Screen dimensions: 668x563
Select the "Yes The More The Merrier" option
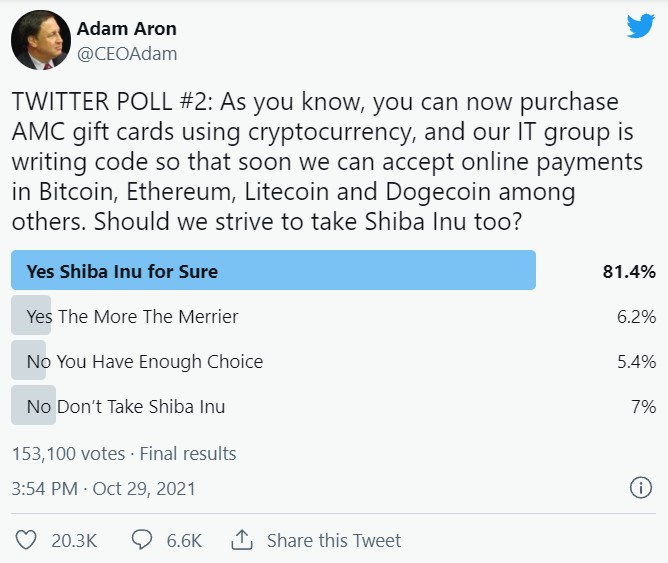(133, 317)
